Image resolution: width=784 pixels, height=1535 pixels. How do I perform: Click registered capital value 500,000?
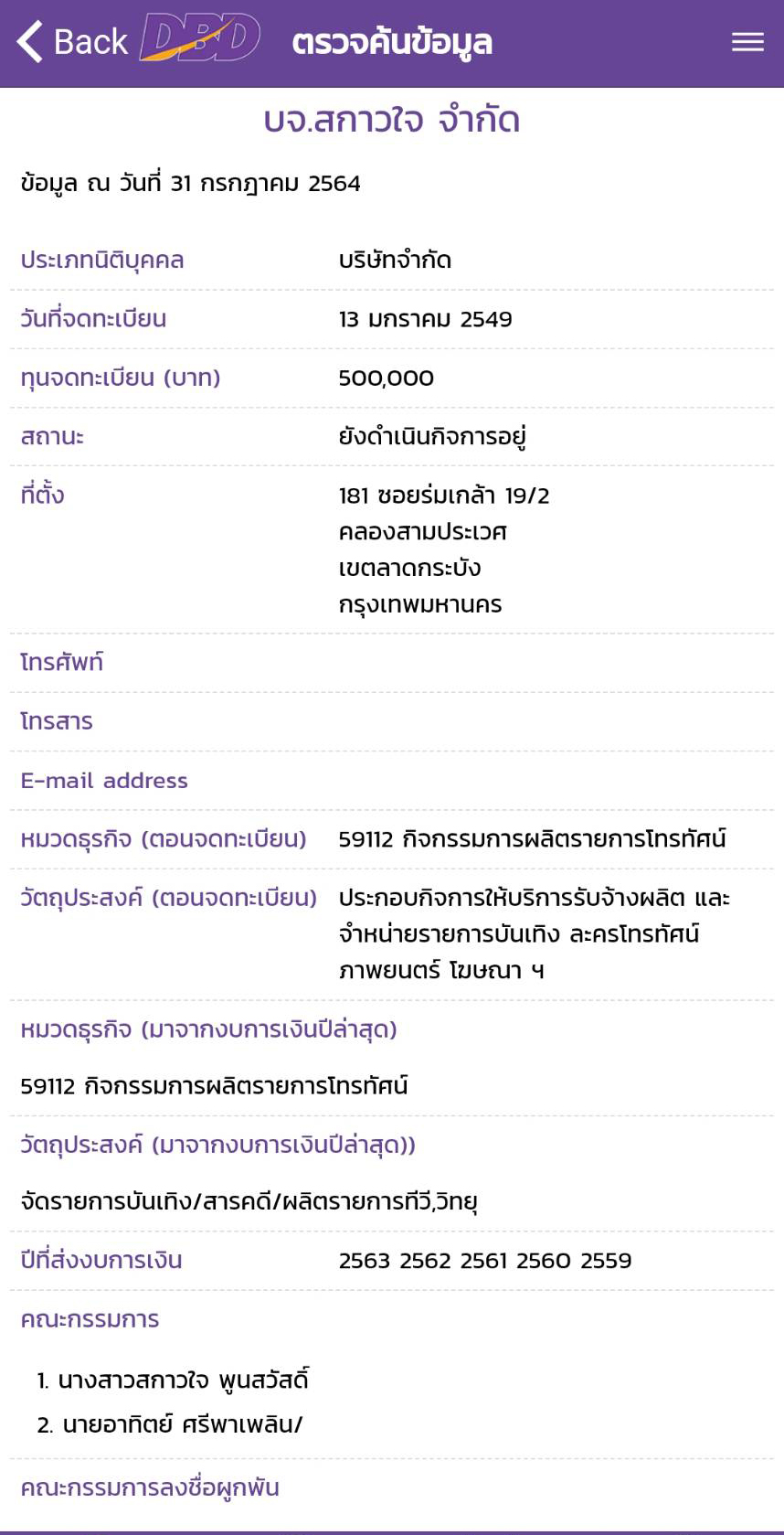tap(387, 378)
